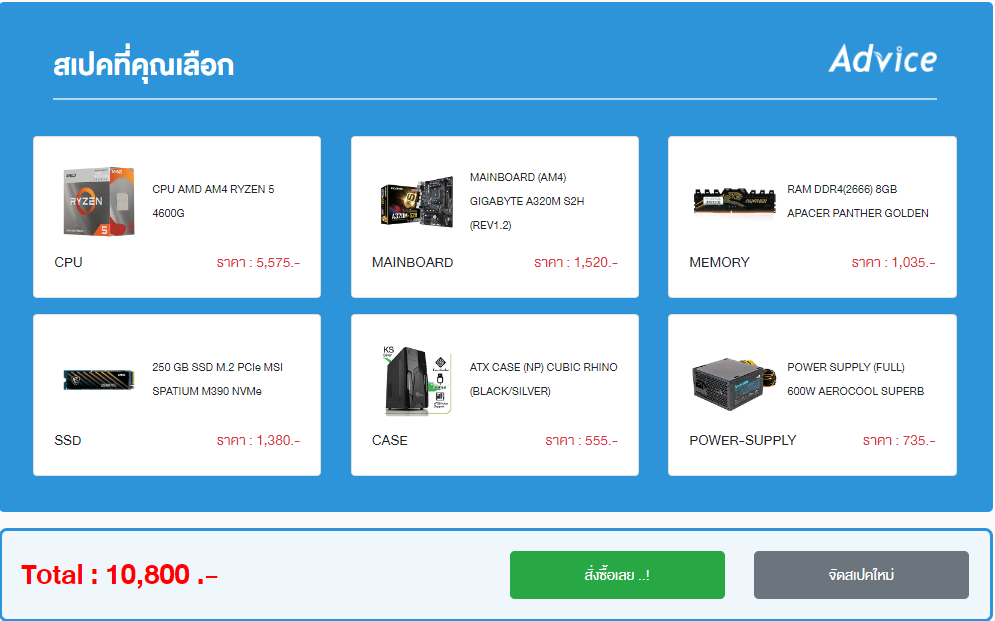Click the MAINBOARD category label
This screenshot has width=995, height=621.
pos(412,263)
